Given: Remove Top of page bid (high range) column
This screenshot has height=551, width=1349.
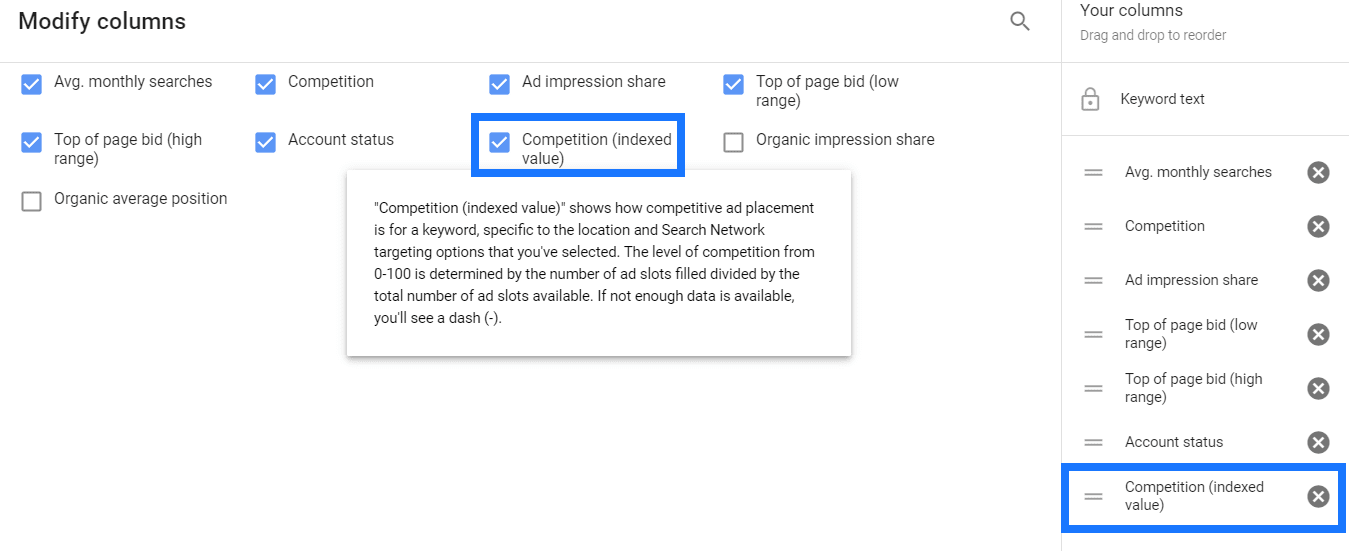Looking at the screenshot, I should click(1318, 388).
